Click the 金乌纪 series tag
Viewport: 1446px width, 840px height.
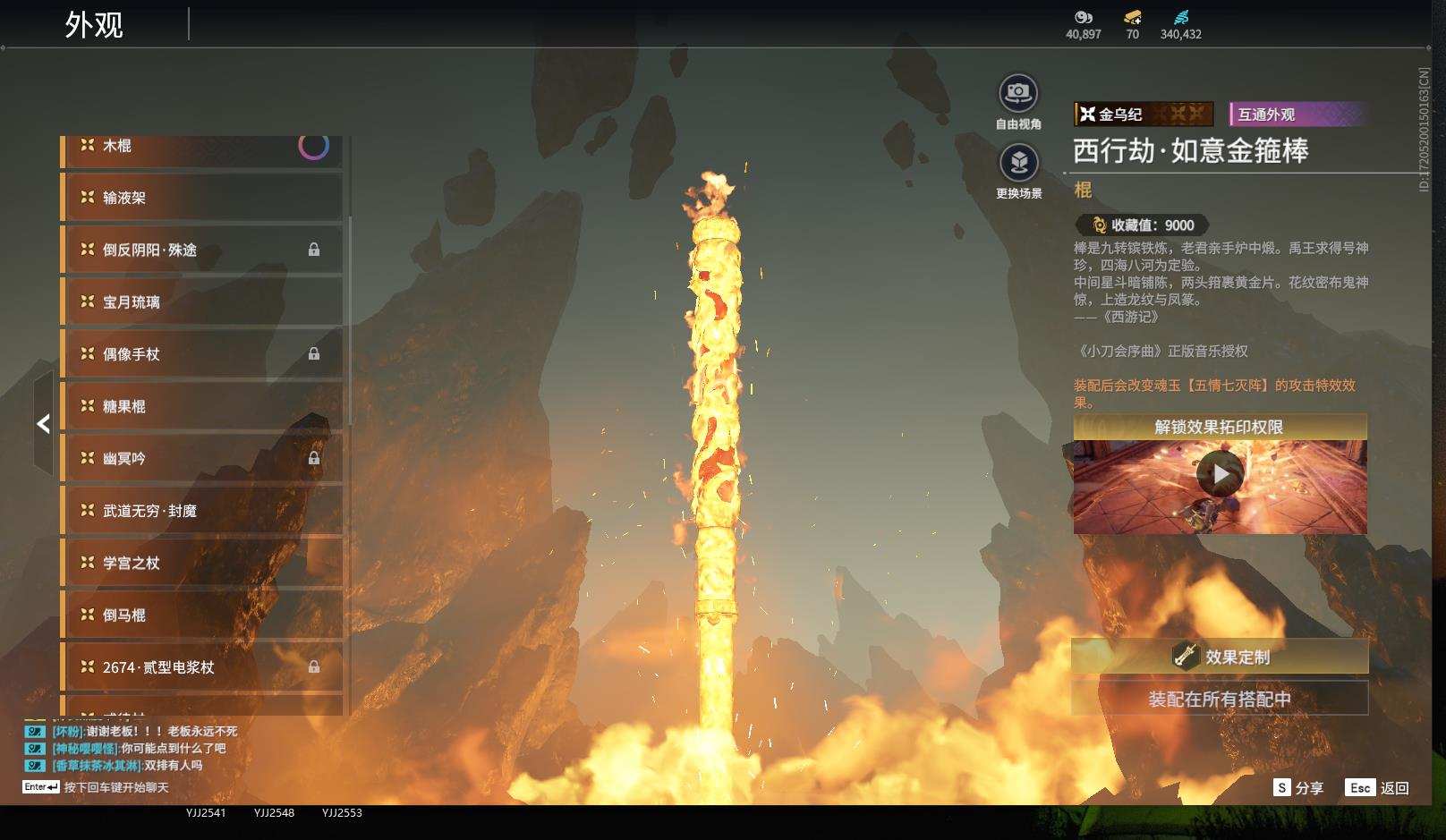[1144, 114]
